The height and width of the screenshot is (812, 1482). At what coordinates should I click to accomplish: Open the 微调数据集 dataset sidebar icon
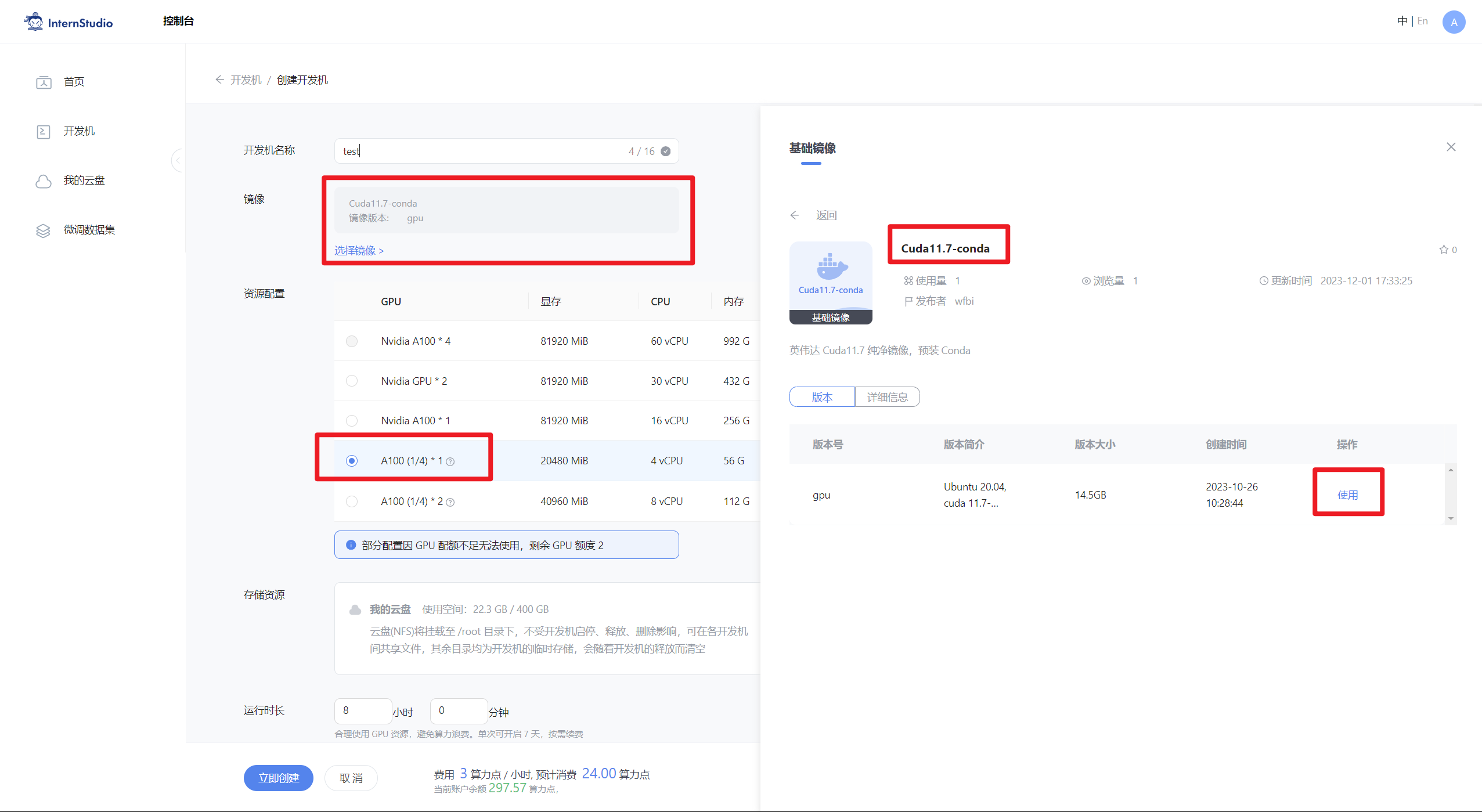44,230
